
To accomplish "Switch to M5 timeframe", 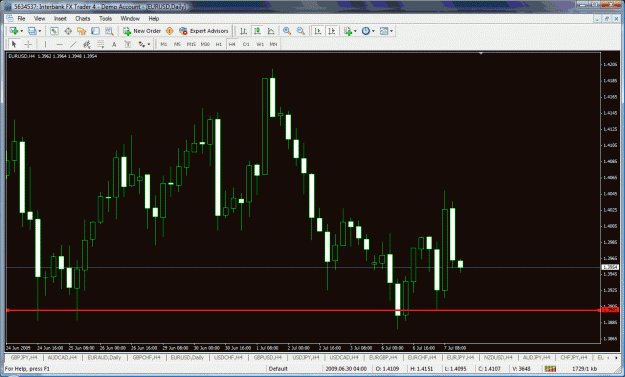I will (177, 44).
